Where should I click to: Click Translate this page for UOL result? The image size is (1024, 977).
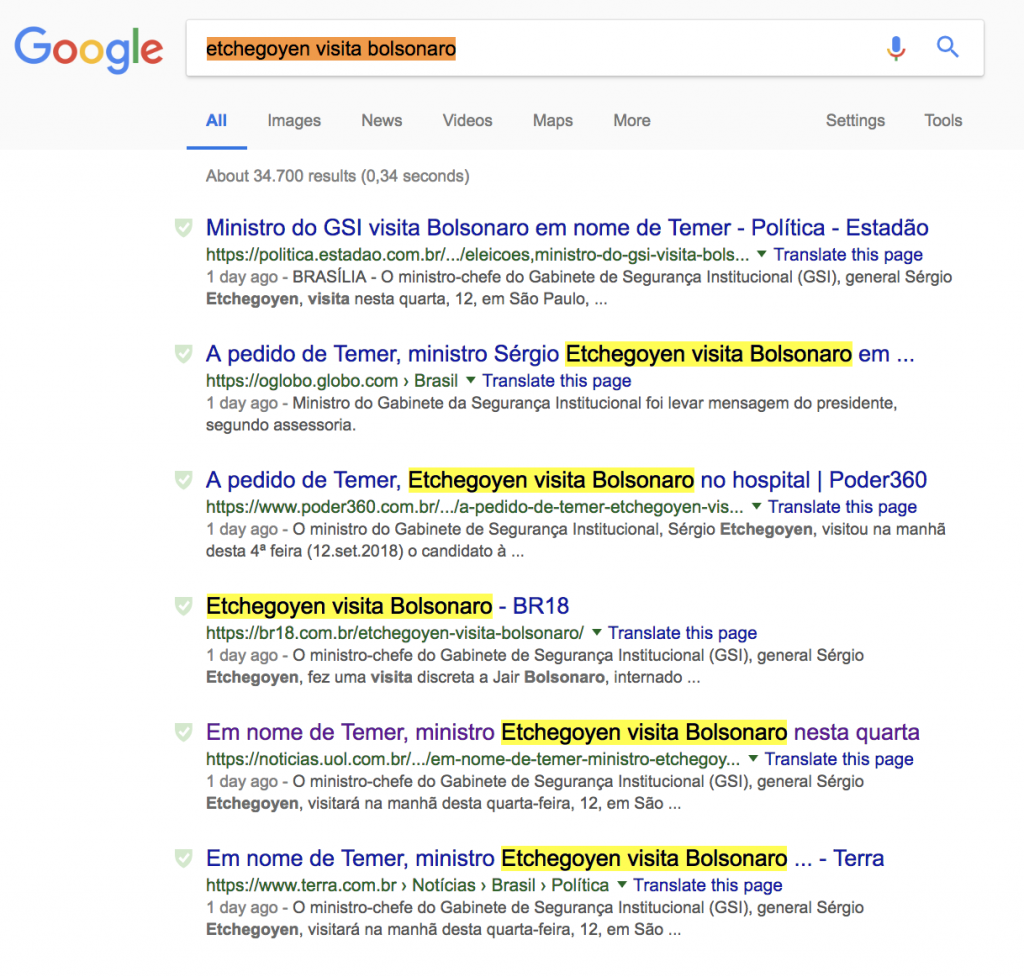click(839, 759)
